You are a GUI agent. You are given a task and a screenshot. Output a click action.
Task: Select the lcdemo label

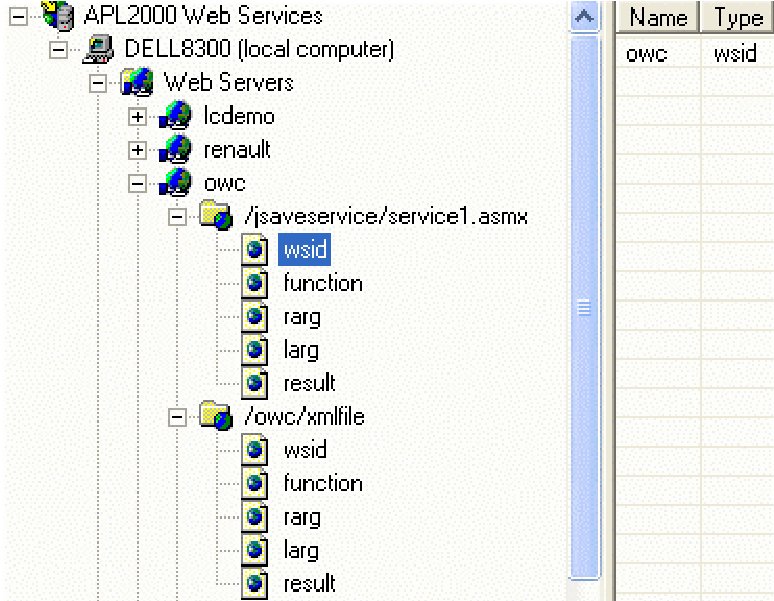(x=239, y=116)
